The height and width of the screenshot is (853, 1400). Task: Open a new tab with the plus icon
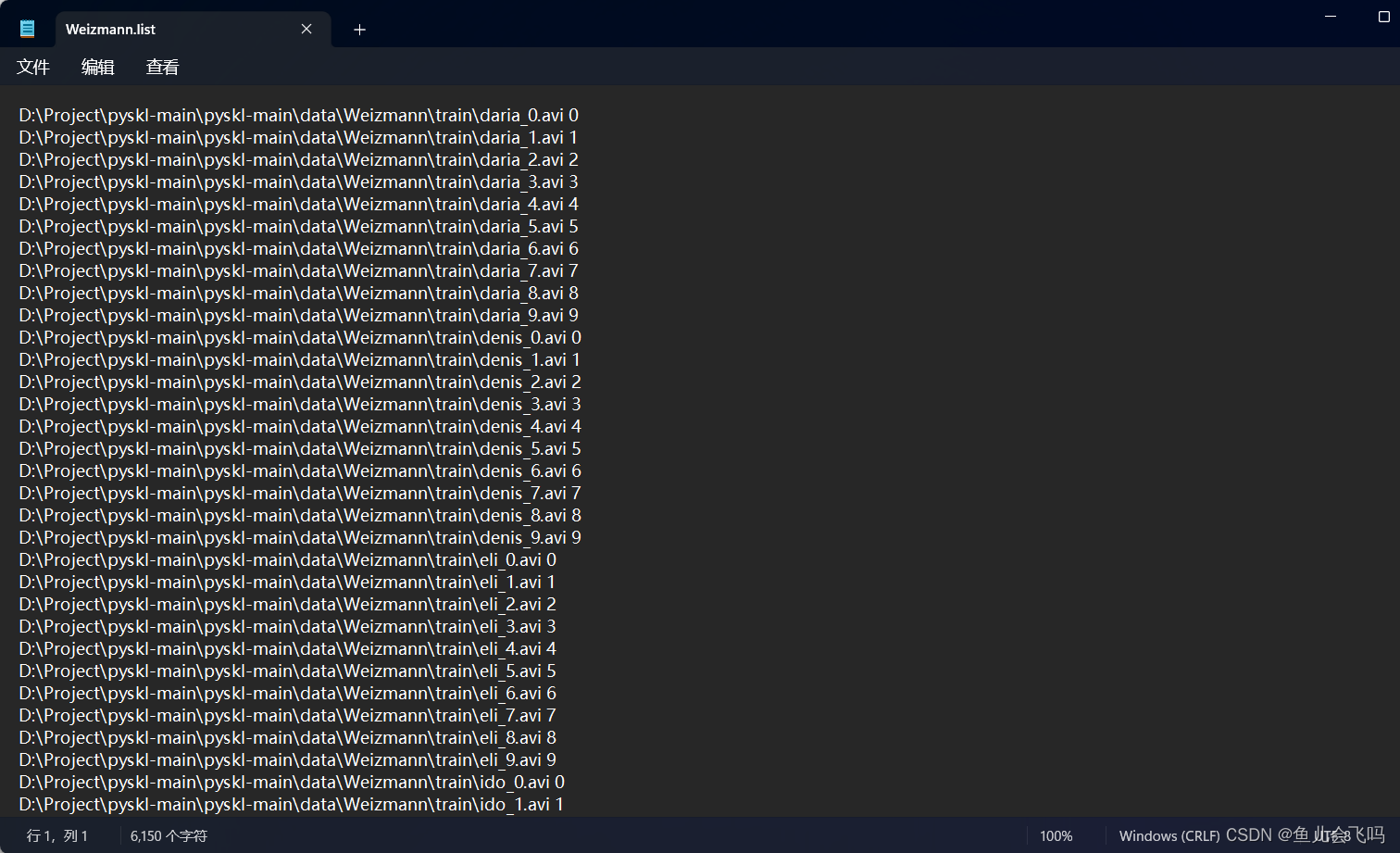pos(359,30)
